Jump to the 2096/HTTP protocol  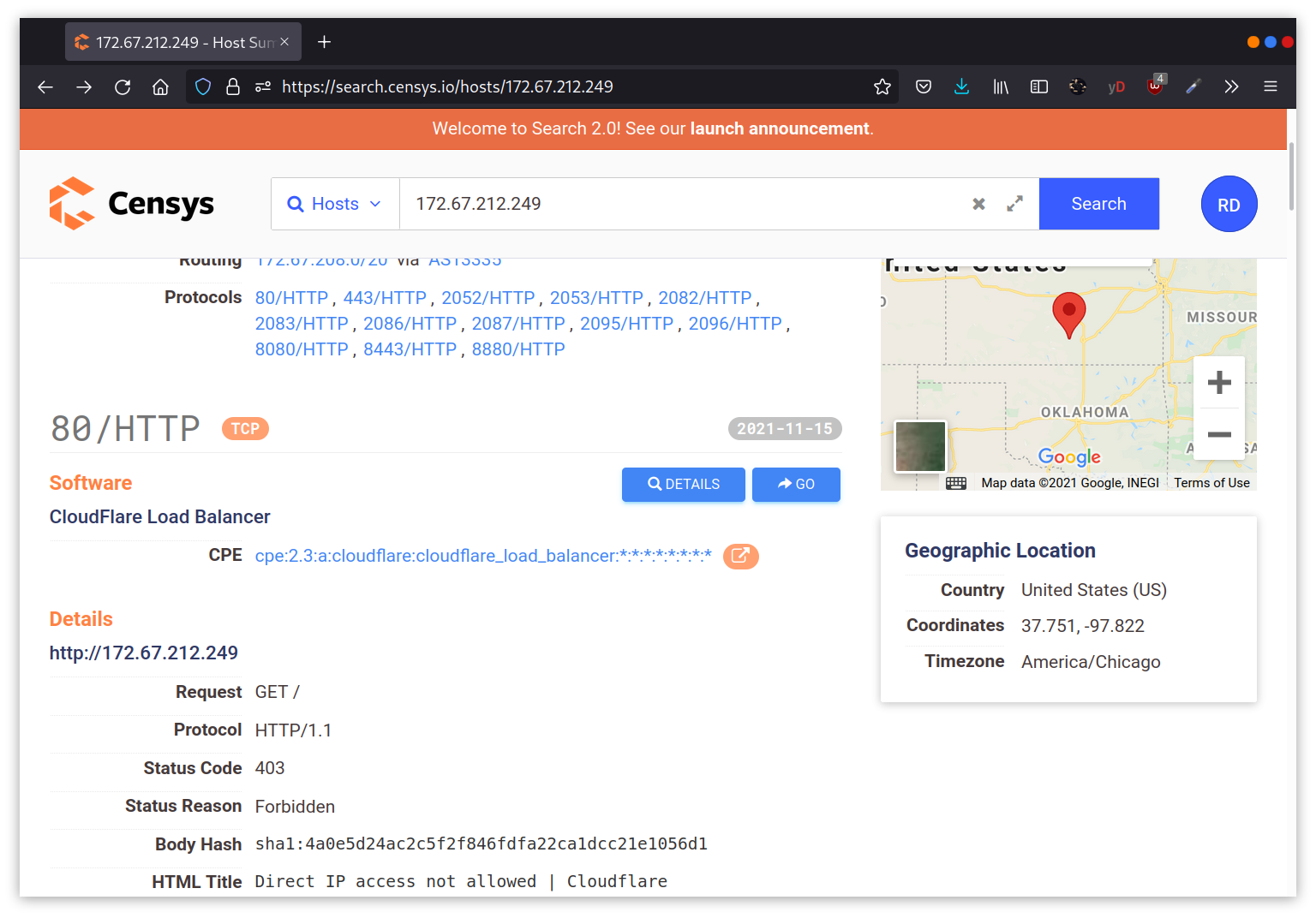click(x=735, y=324)
